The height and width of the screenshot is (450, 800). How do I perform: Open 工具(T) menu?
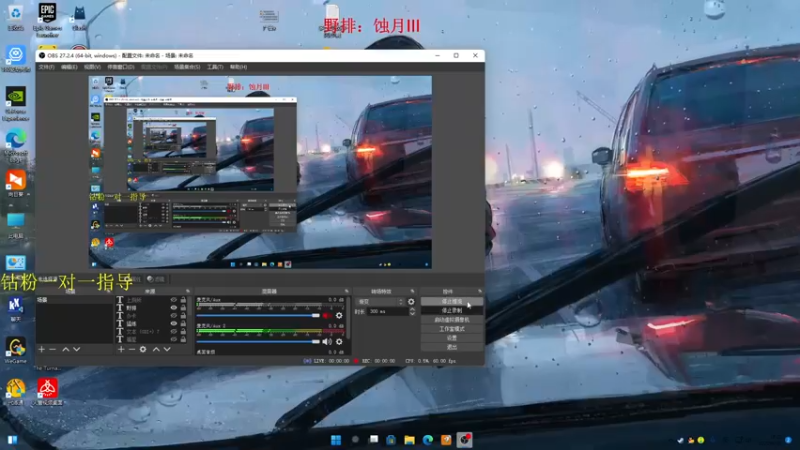click(215, 67)
